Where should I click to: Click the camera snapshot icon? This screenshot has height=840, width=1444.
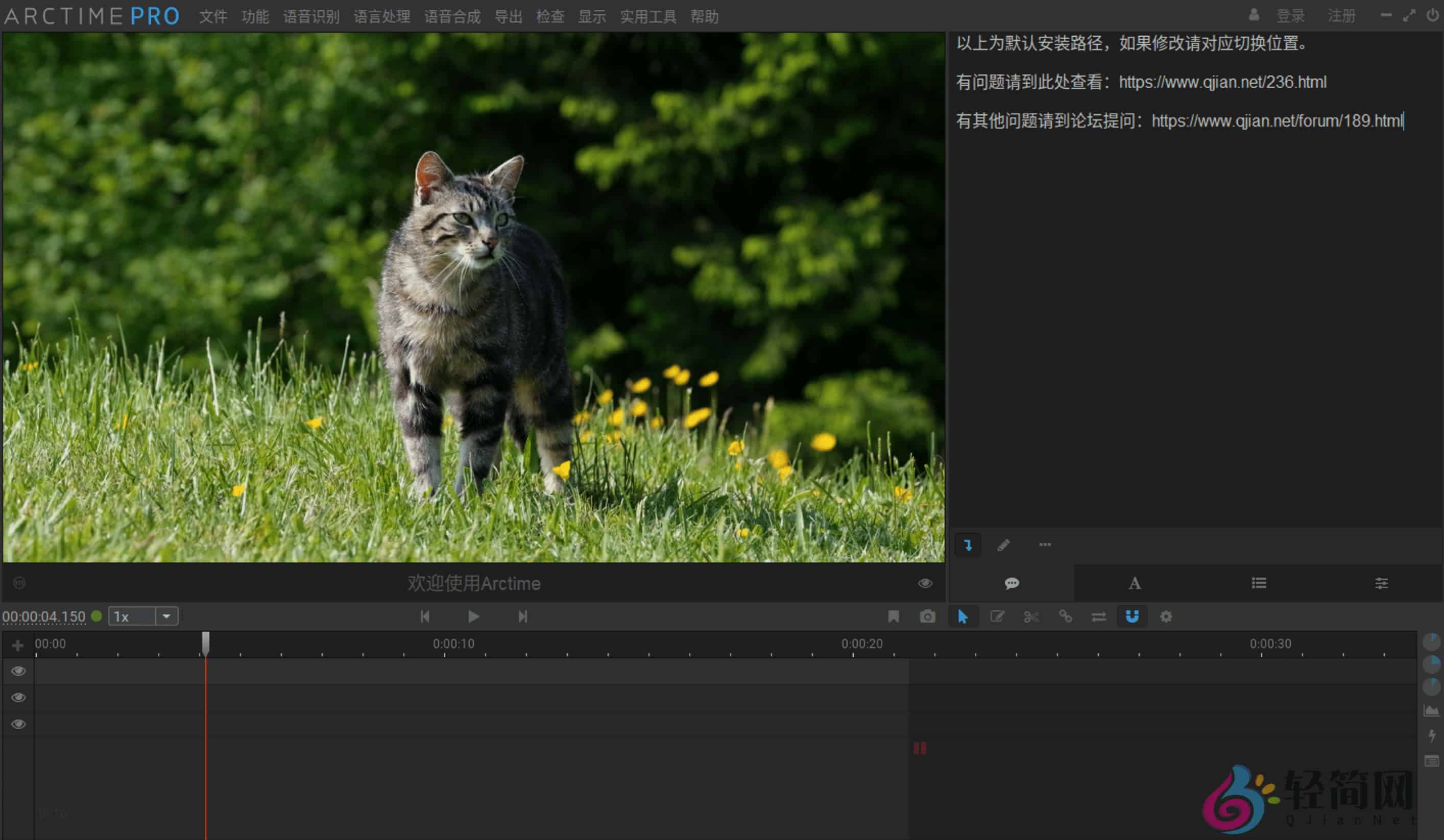[927, 616]
